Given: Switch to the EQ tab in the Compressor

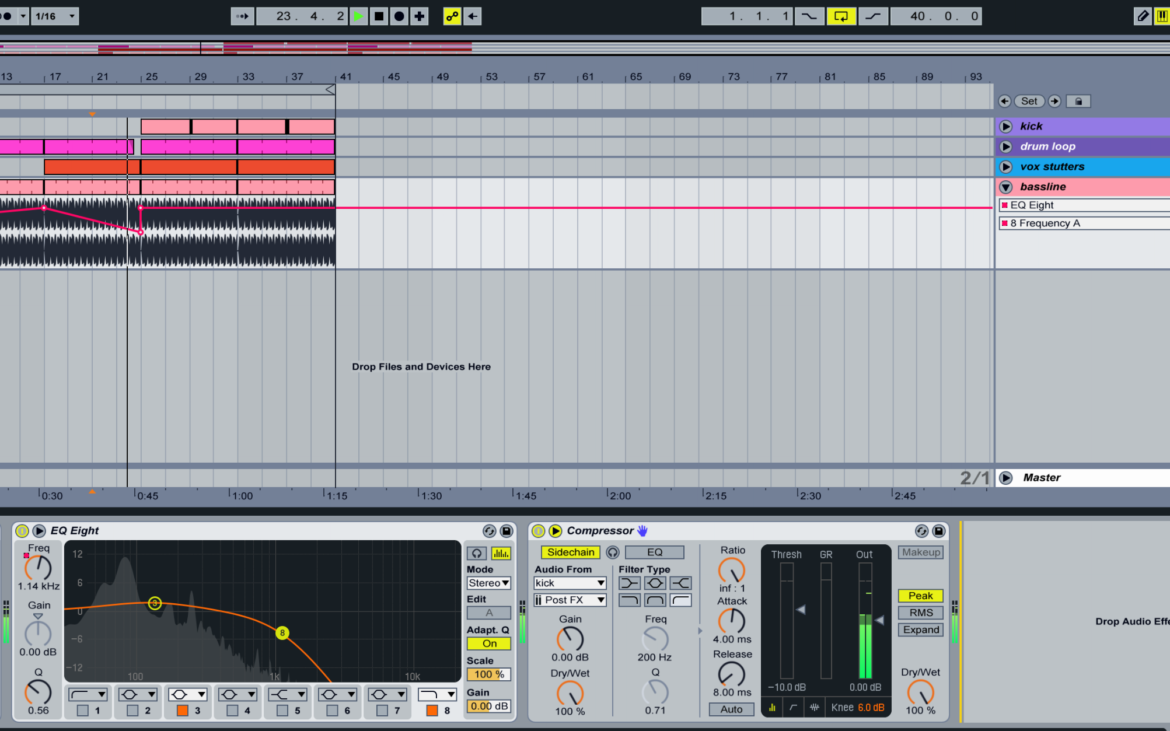Looking at the screenshot, I should coord(654,552).
